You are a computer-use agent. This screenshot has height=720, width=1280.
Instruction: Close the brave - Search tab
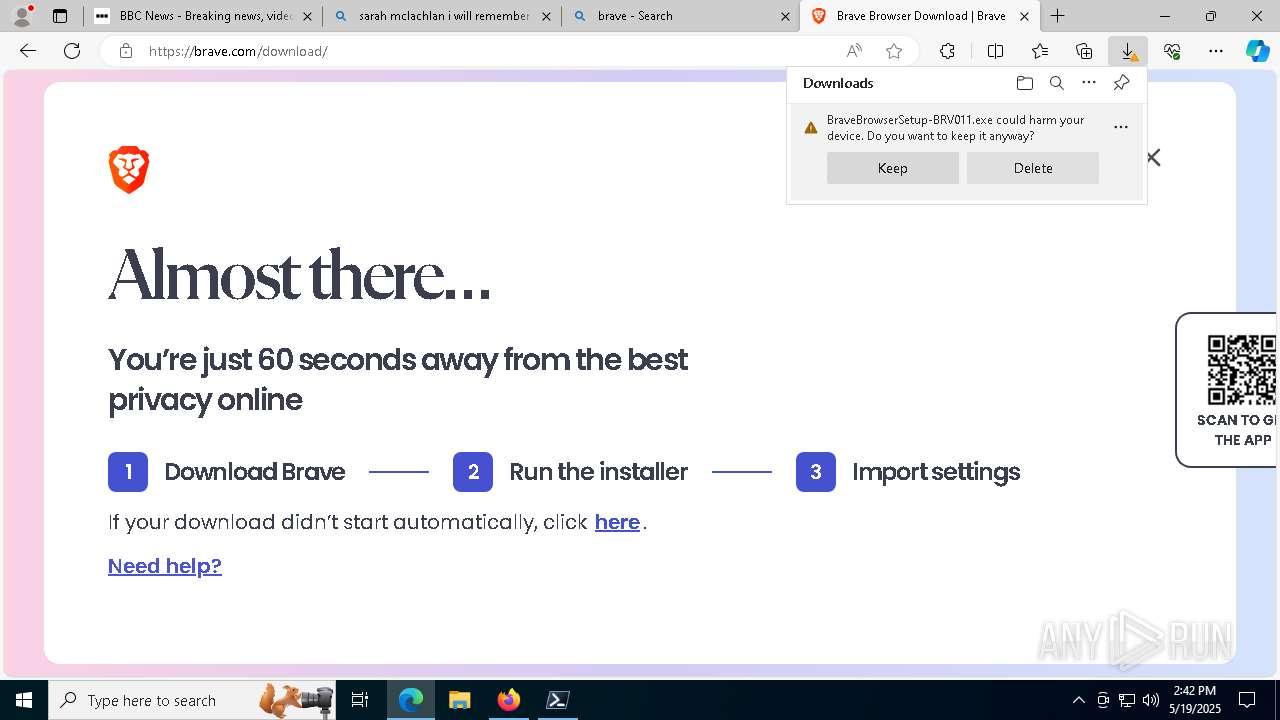(x=785, y=16)
